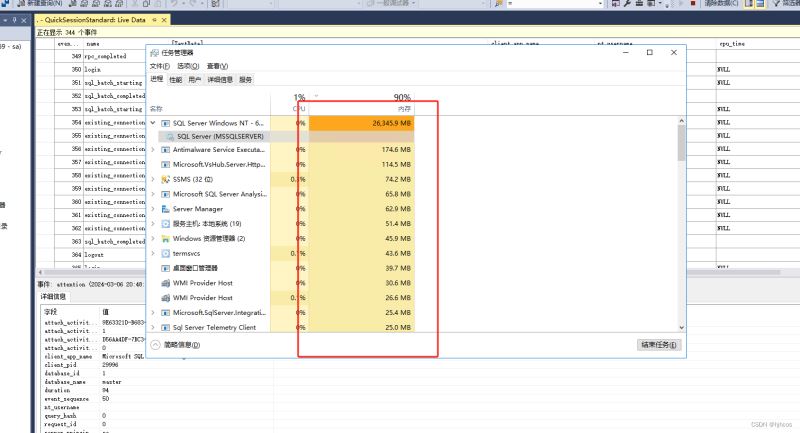Image resolution: width=800 pixels, height=433 pixels.
Task: Expand the Microsoft SQL Server Analysis row
Action: pyautogui.click(x=153, y=194)
